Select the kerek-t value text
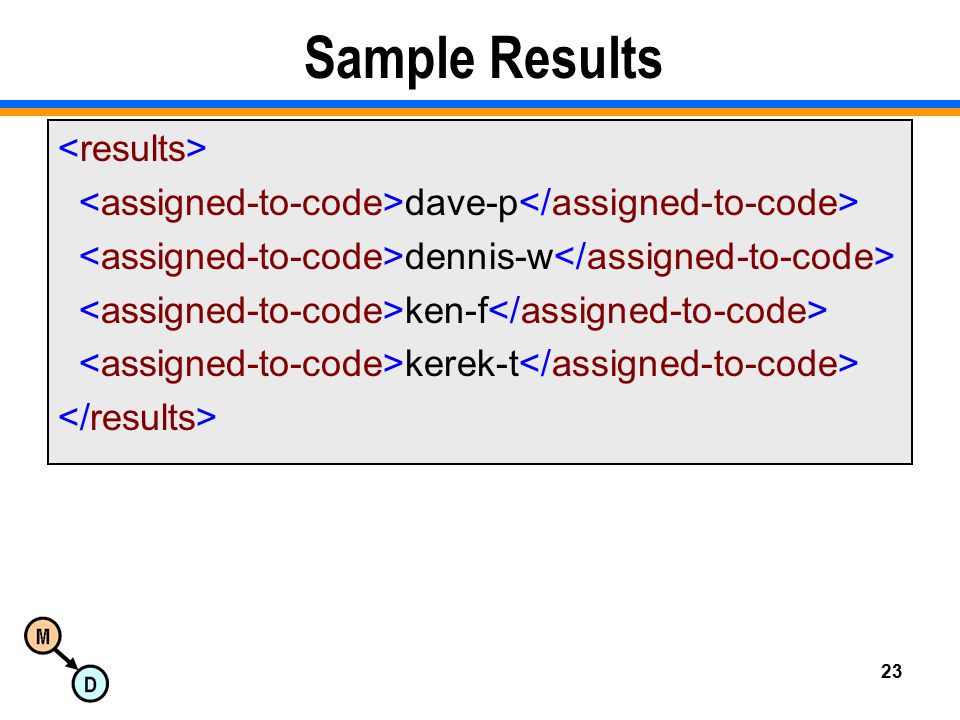Screen dimensions: 960x720 click(x=462, y=364)
